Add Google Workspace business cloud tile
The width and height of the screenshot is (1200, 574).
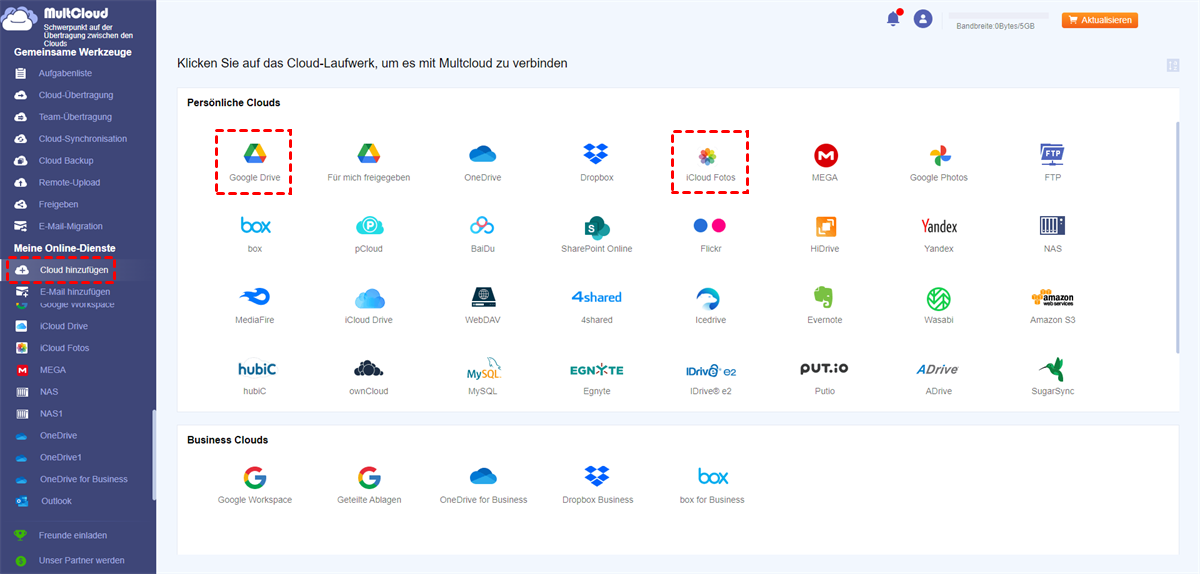pos(255,485)
